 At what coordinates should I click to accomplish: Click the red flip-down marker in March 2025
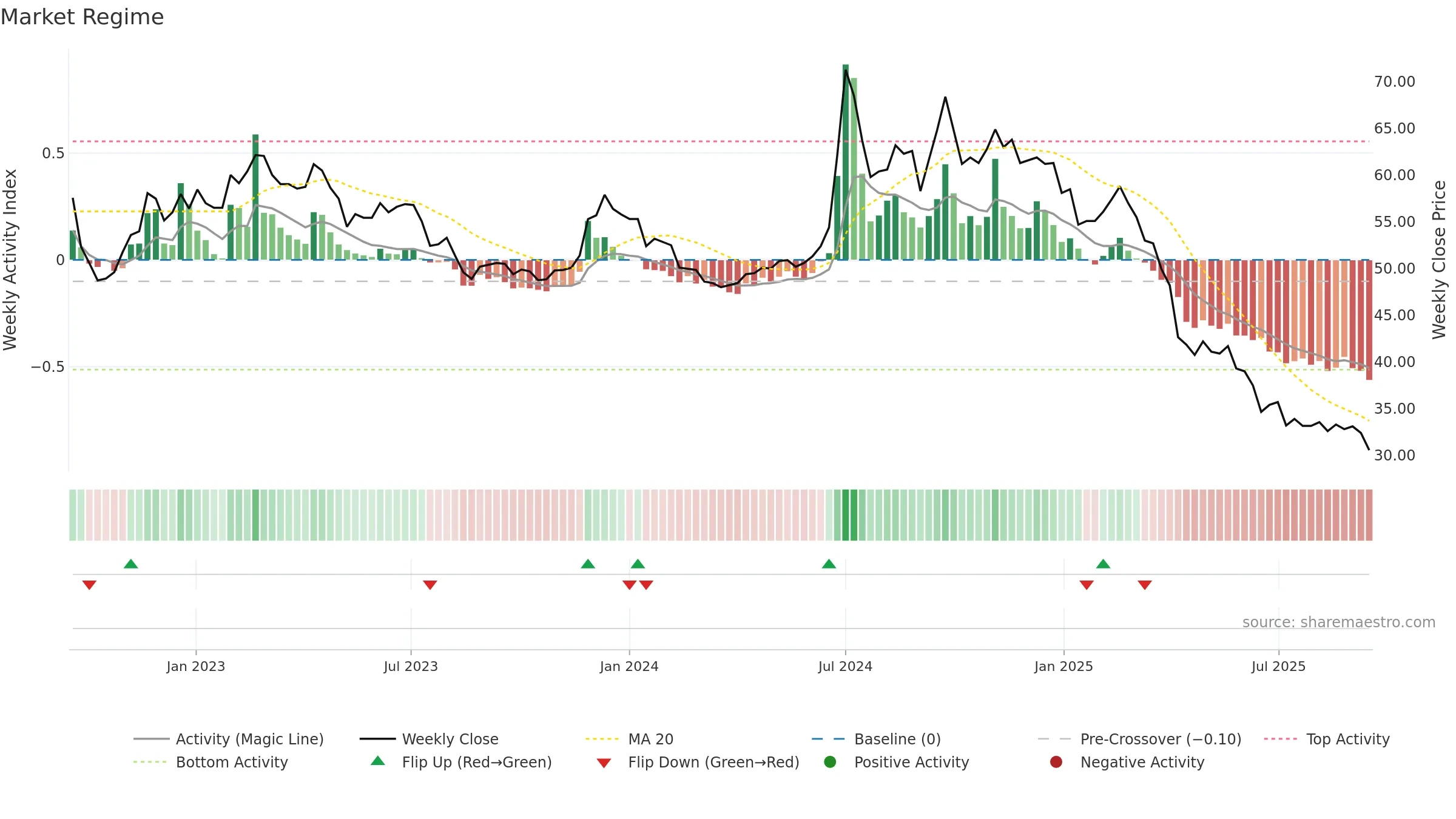[x=1145, y=585]
